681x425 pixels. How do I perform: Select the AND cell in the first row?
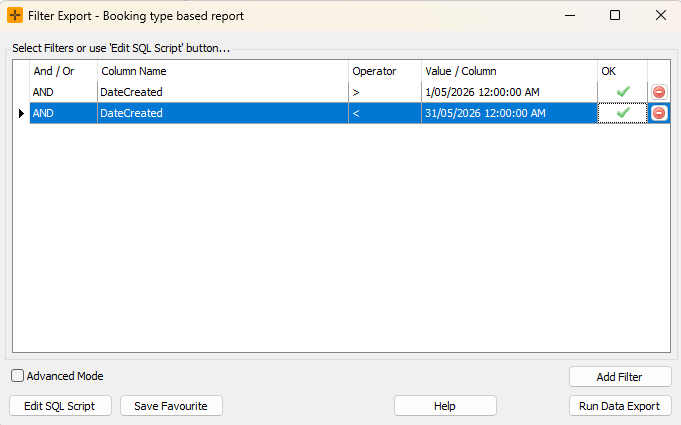[x=63, y=92]
